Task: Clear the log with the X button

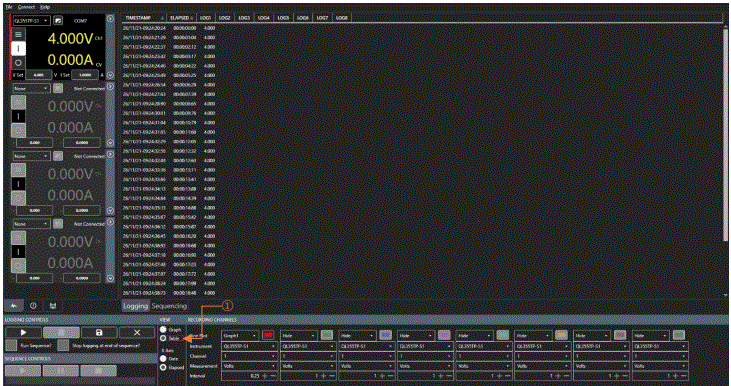Action: click(x=137, y=332)
